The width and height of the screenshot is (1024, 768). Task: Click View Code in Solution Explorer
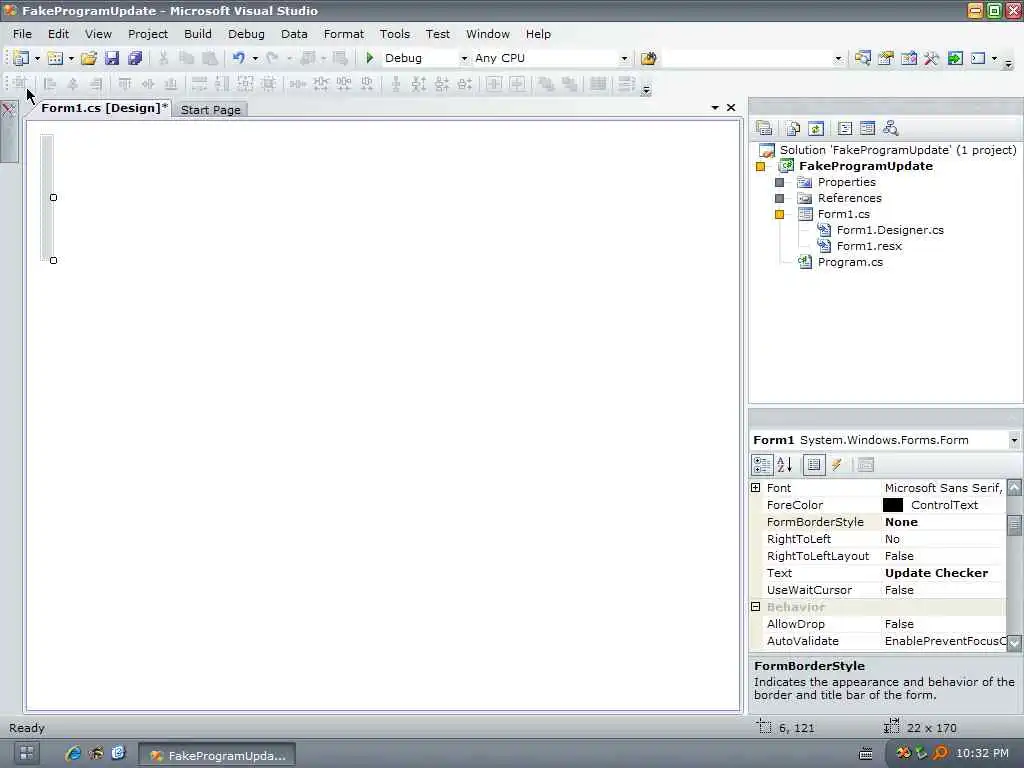[845, 128]
